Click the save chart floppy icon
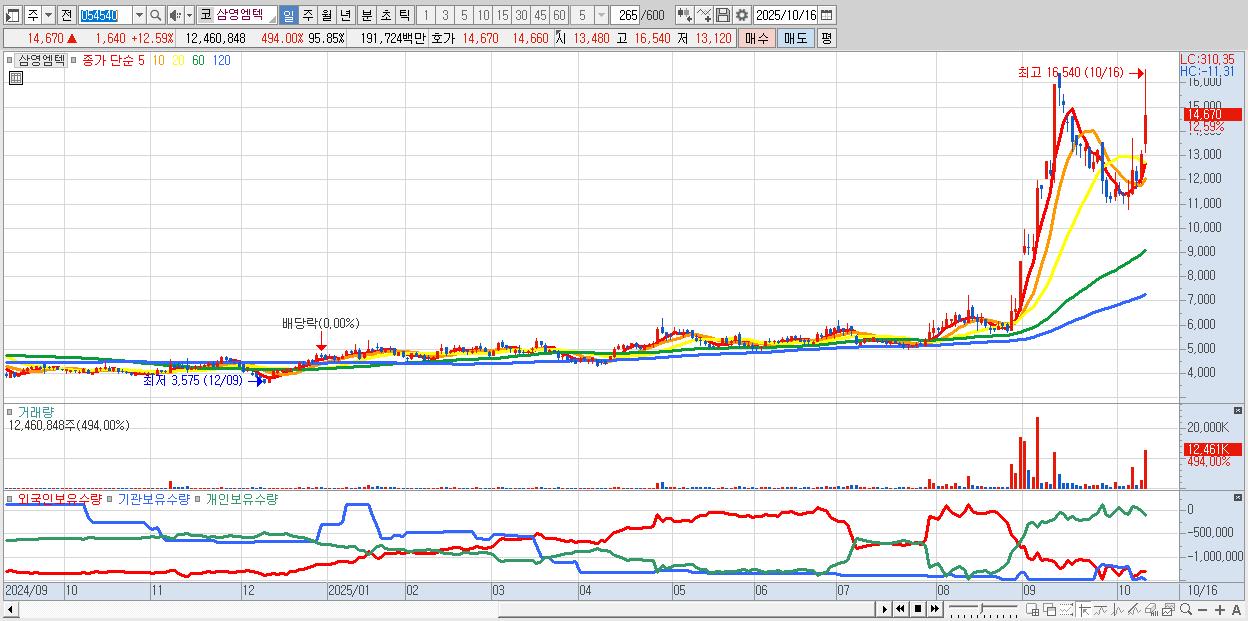The height and width of the screenshot is (621, 1248). coord(723,15)
